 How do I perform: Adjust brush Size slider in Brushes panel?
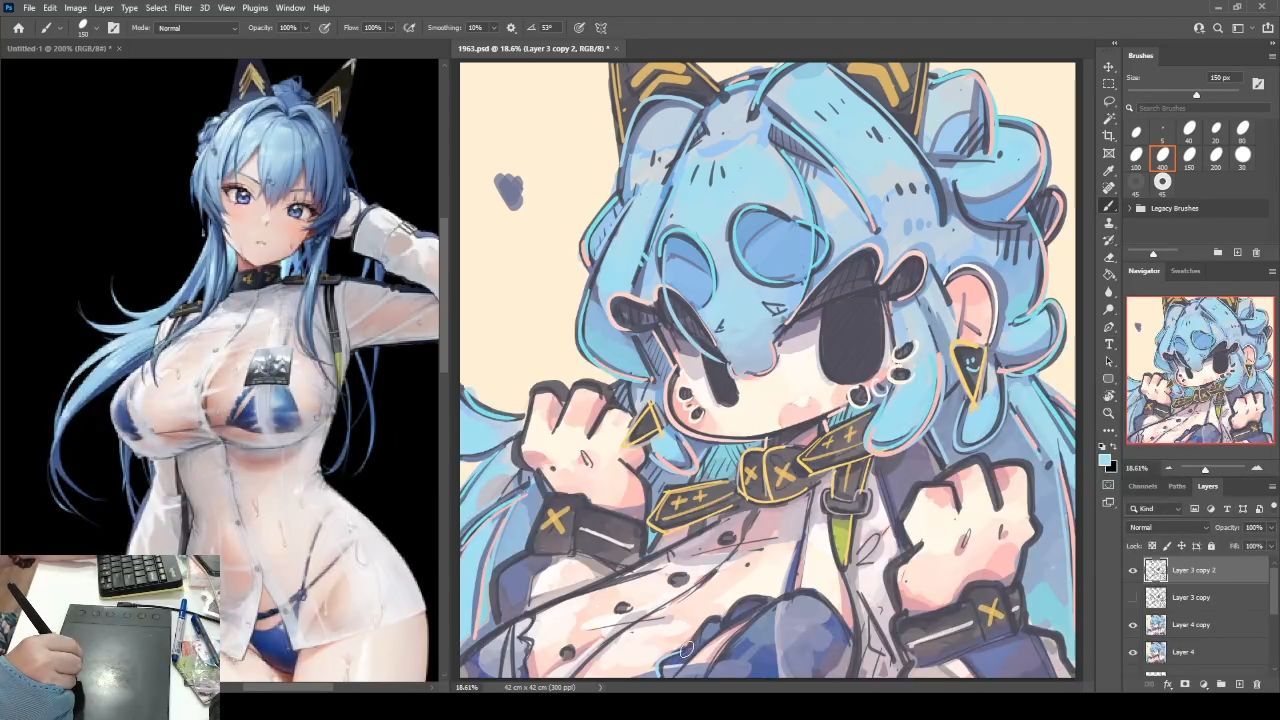[x=1196, y=95]
